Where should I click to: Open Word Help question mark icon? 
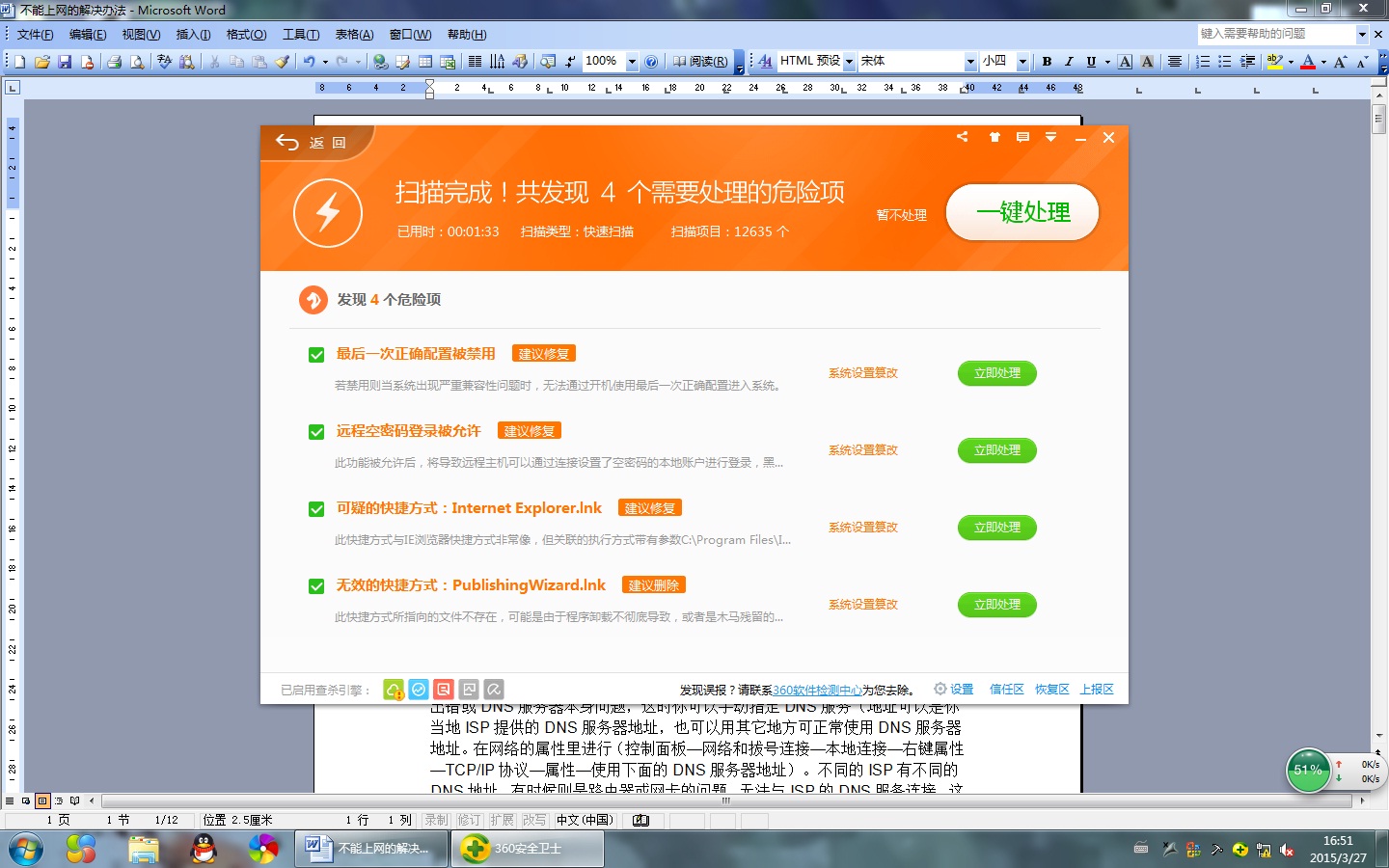pyautogui.click(x=651, y=62)
